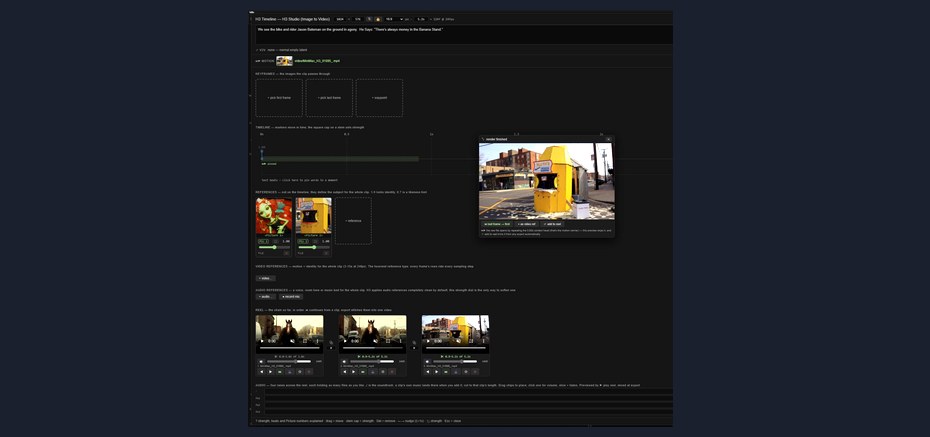
Task: Click 'text beats — click here to pin words'
Action: click(x=300, y=180)
